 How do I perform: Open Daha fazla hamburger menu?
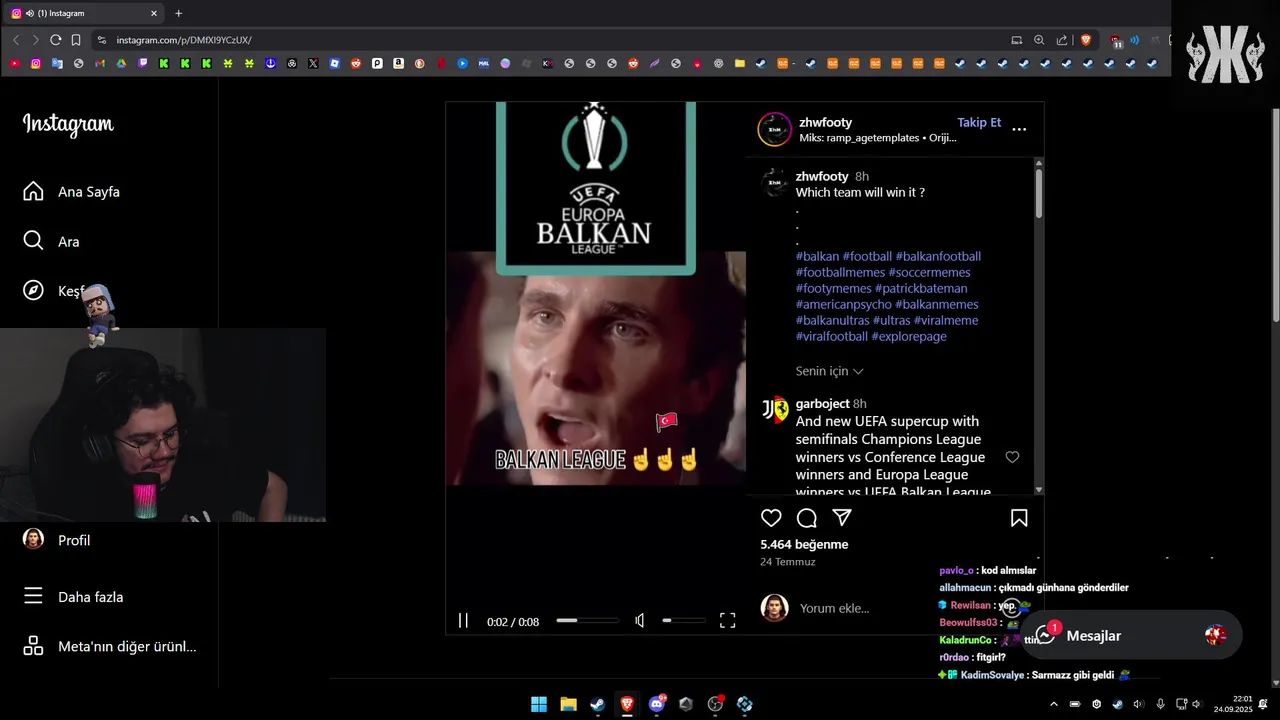point(74,596)
